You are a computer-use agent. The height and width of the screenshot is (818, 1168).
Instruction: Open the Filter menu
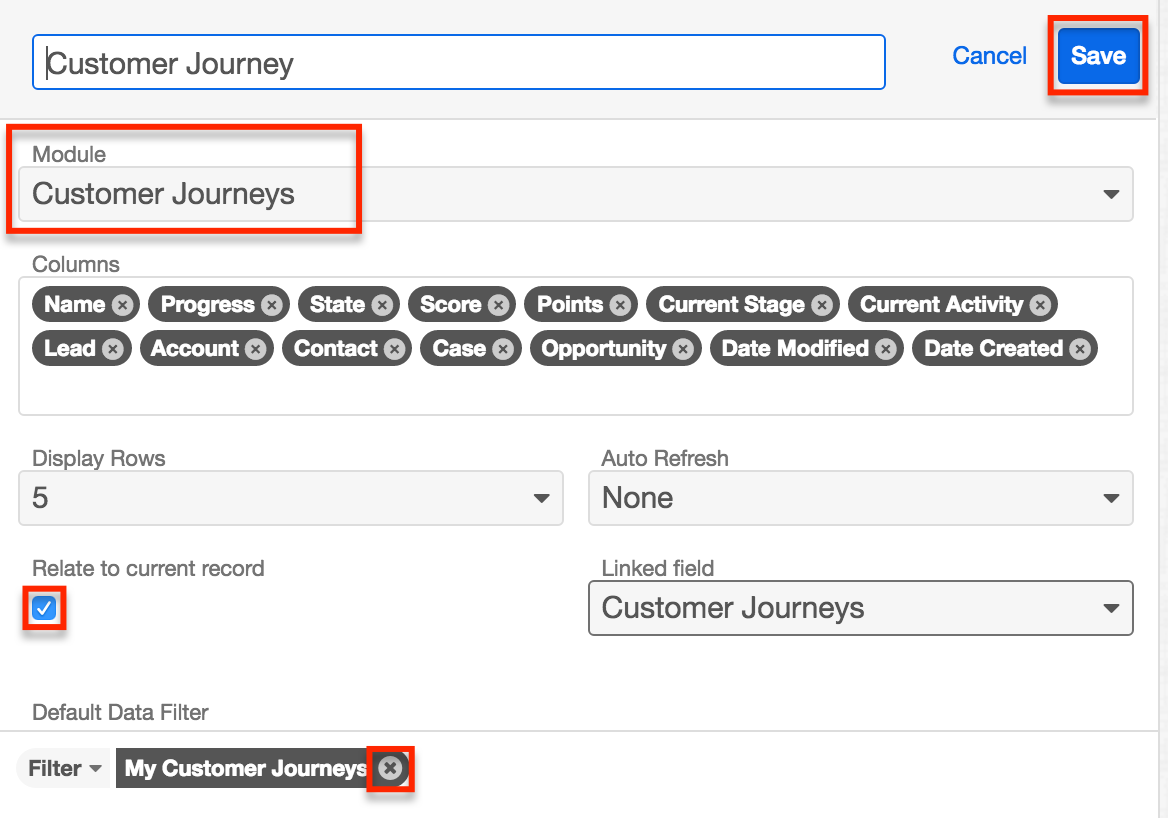click(x=63, y=769)
